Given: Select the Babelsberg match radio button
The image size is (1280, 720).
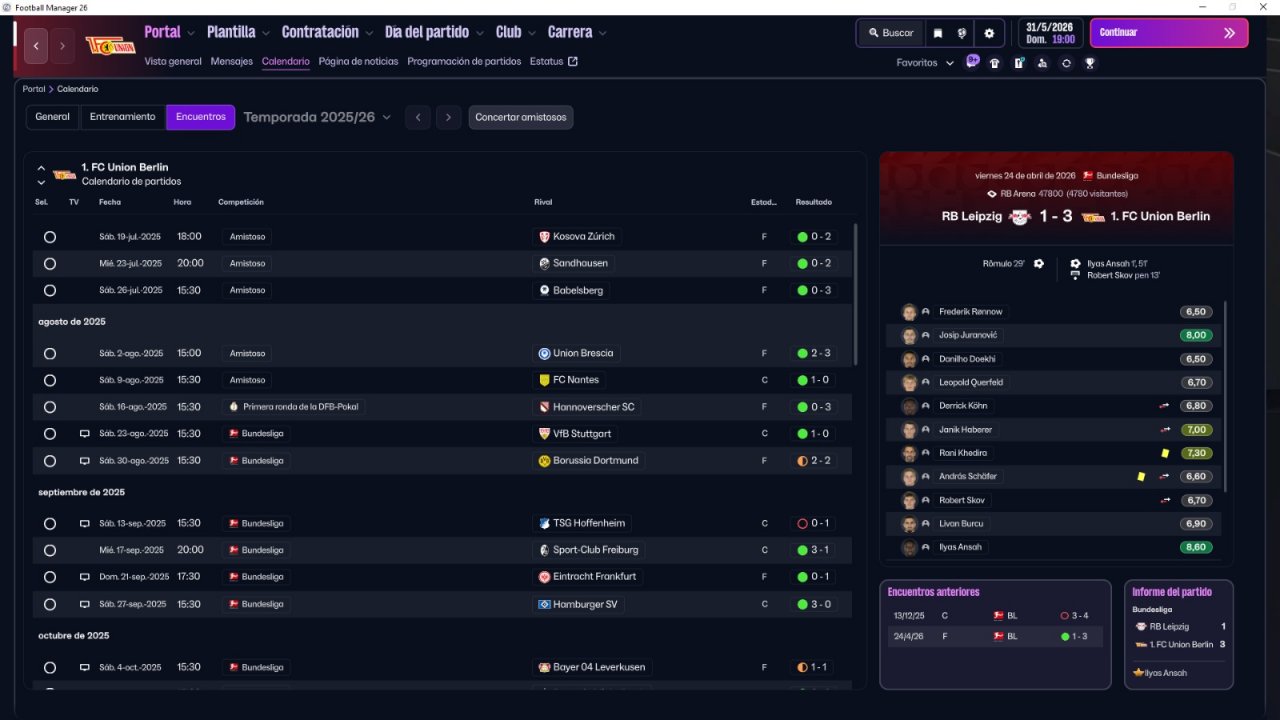Looking at the screenshot, I should click(50, 291).
